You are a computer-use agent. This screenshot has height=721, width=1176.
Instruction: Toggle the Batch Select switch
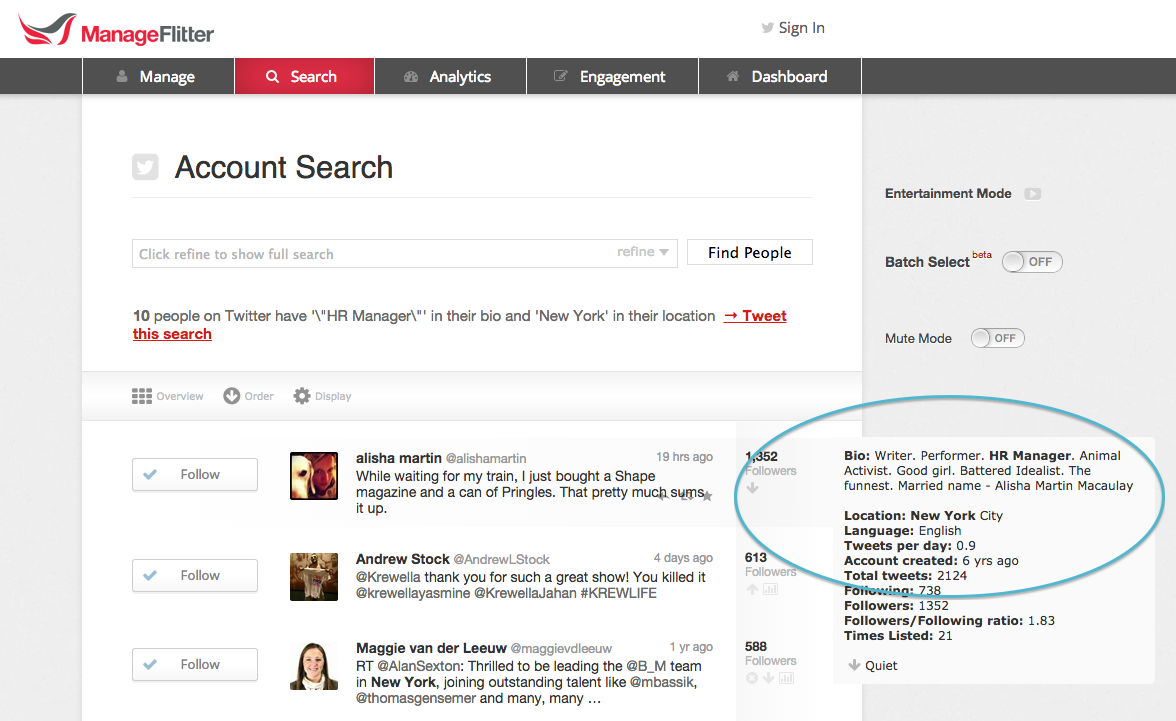pos(1032,262)
